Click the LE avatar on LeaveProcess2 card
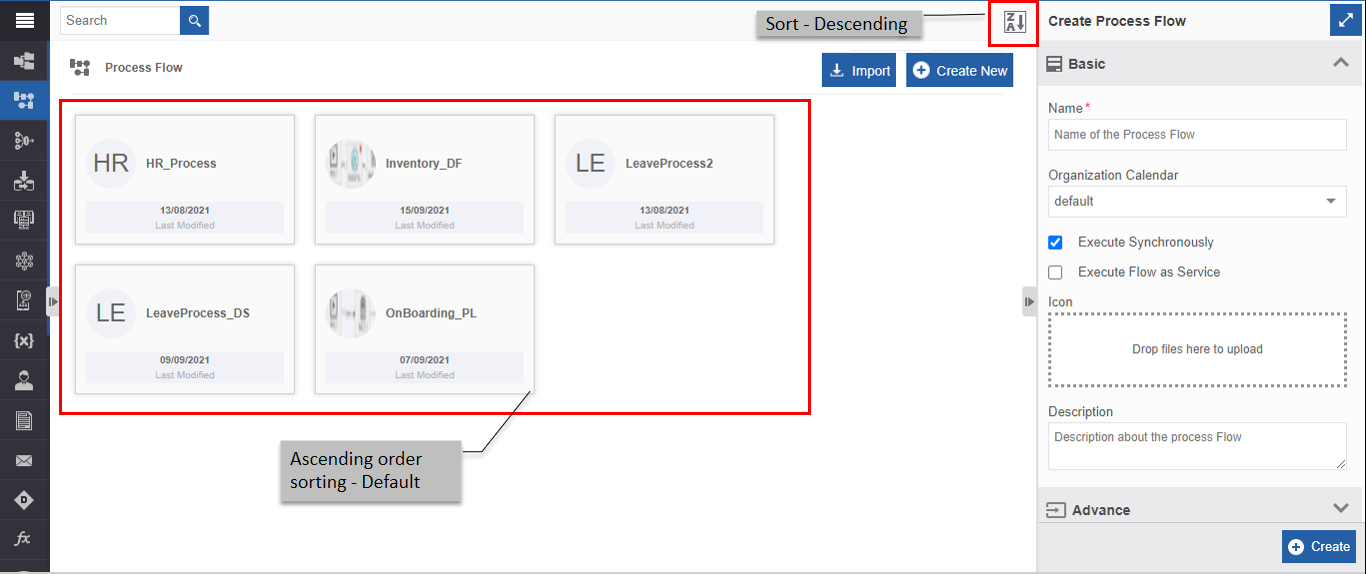The width and height of the screenshot is (1366, 574). pos(590,163)
